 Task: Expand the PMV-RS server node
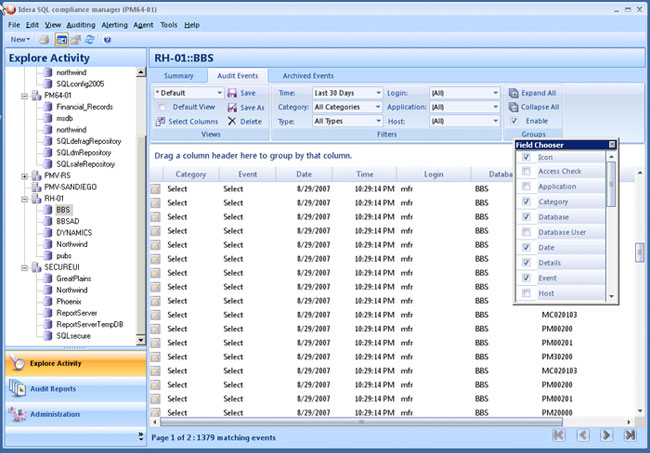24,176
